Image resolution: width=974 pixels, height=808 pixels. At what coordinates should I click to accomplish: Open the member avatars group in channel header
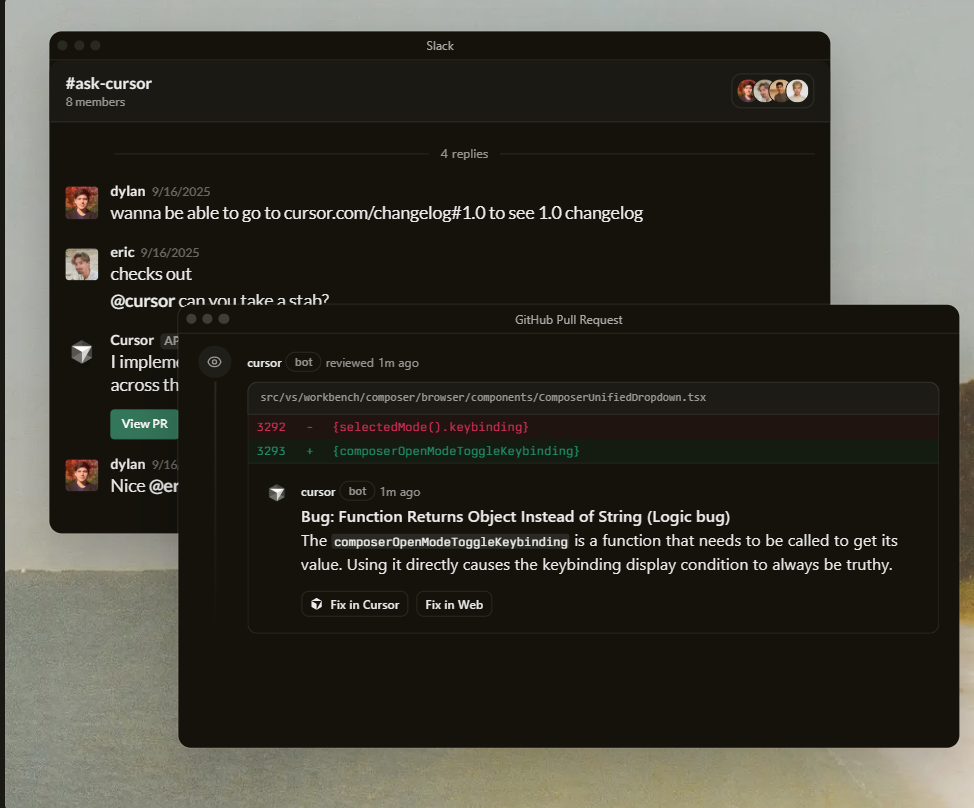772,91
